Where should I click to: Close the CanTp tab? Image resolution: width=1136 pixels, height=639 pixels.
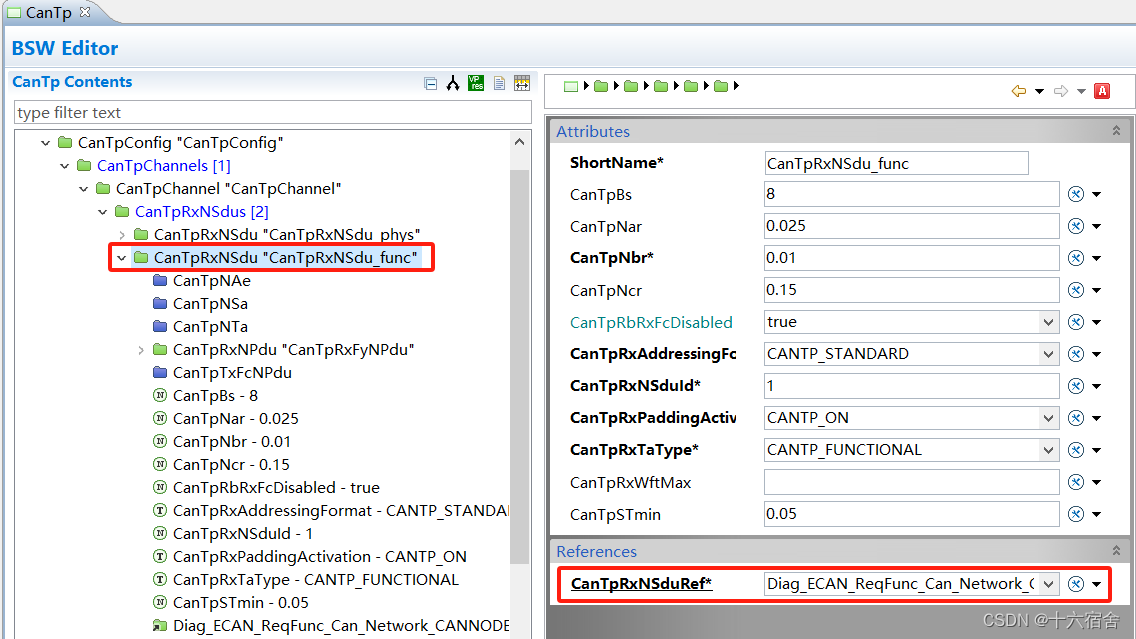coord(85,12)
